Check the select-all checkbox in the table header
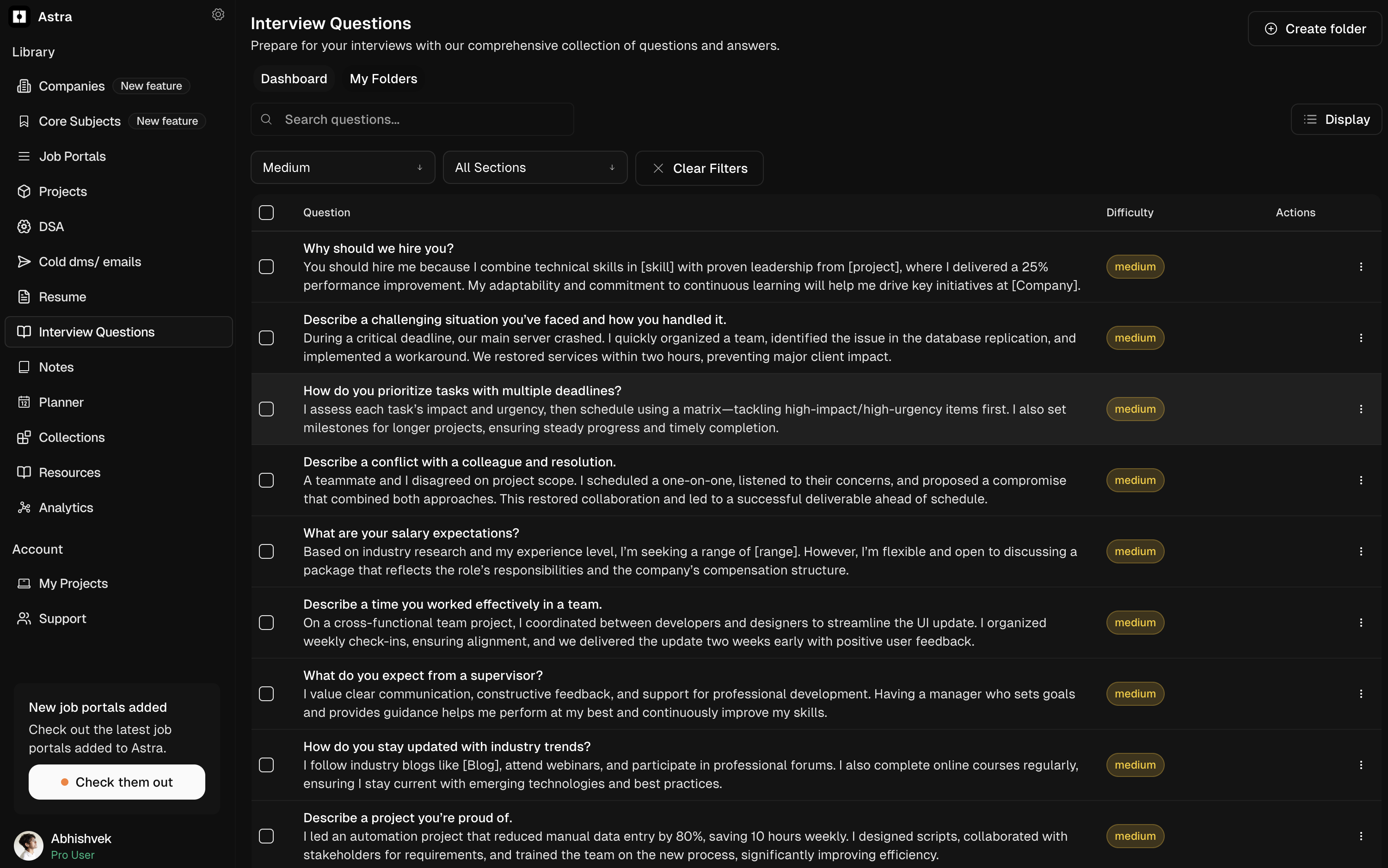1388x868 pixels. pos(266,213)
